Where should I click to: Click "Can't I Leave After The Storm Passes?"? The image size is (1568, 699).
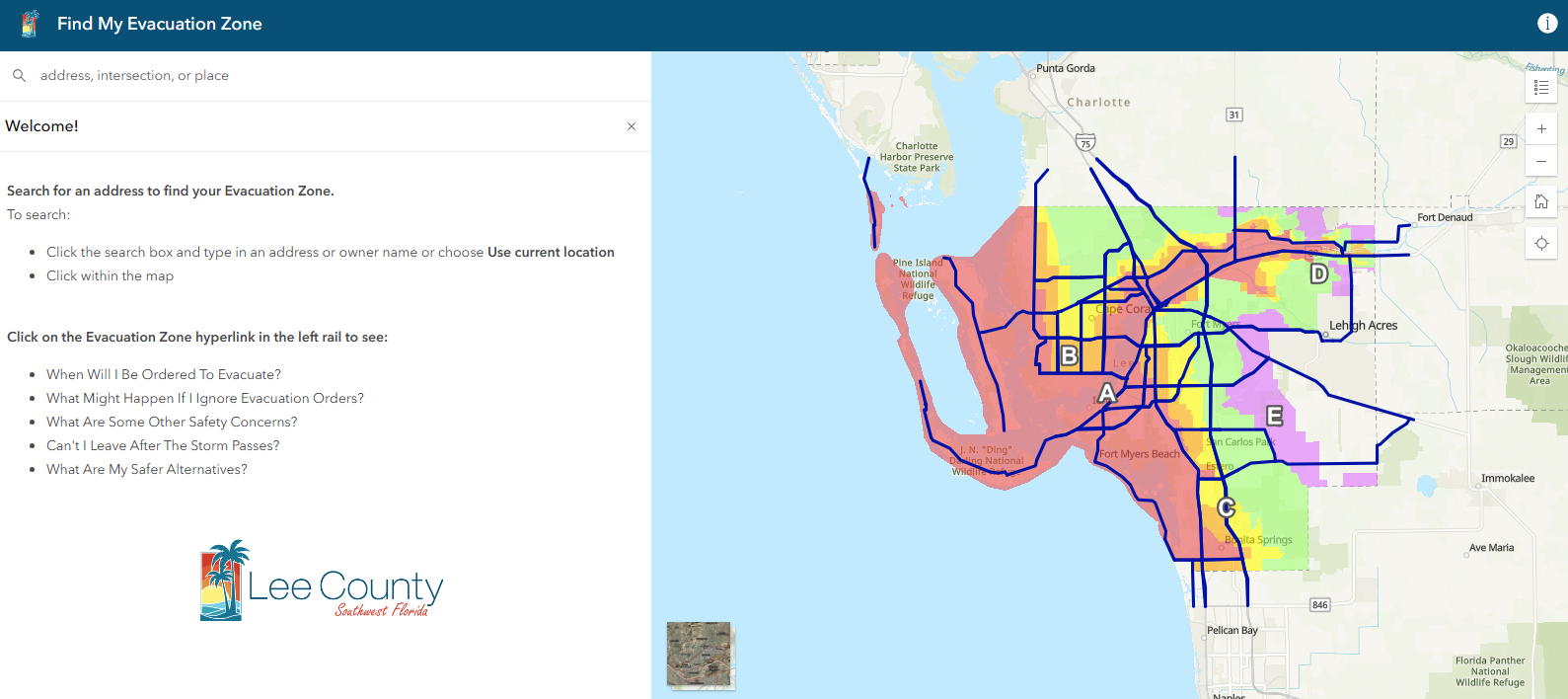163,445
